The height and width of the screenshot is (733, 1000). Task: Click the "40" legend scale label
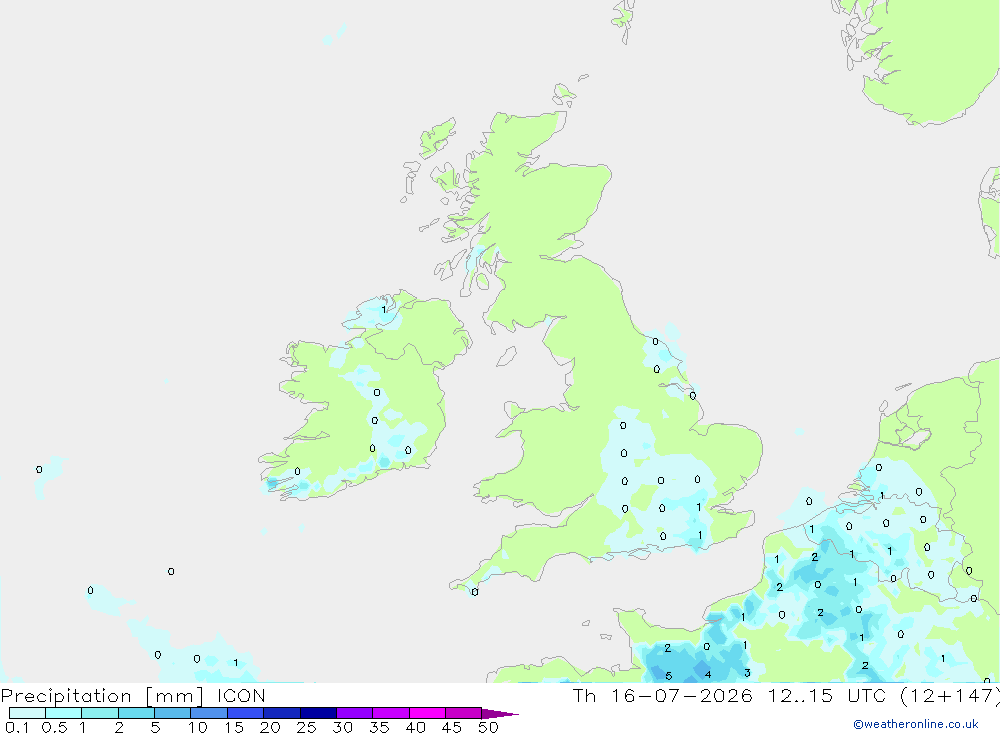pos(415,727)
